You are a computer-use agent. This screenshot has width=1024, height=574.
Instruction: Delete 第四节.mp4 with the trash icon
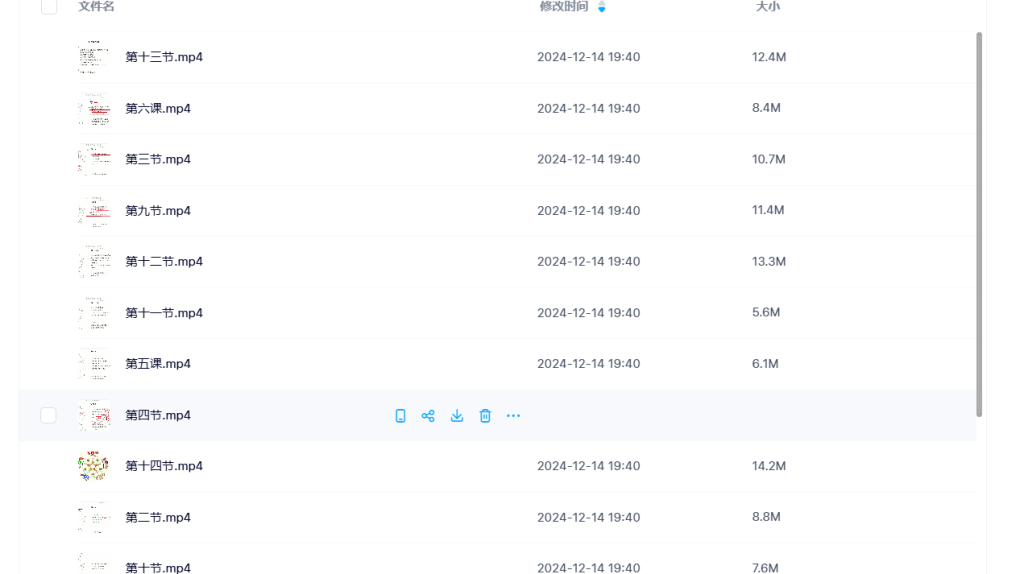[485, 416]
